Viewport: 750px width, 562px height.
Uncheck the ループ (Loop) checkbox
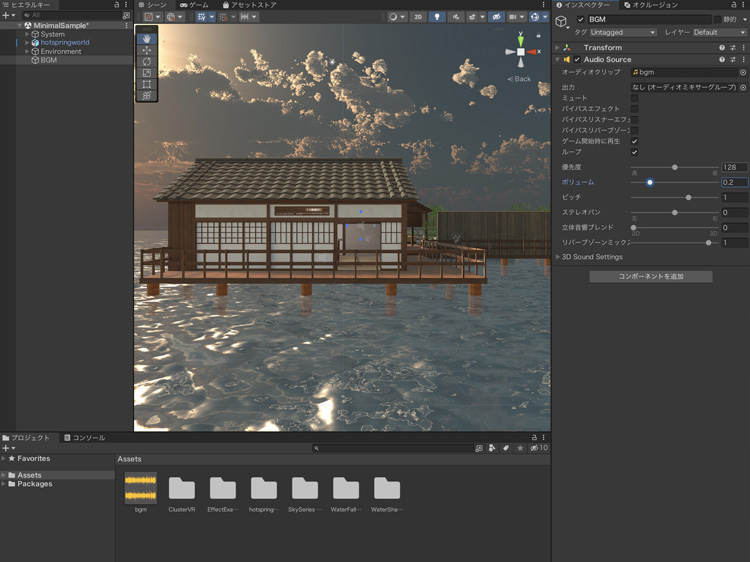pyautogui.click(x=634, y=152)
